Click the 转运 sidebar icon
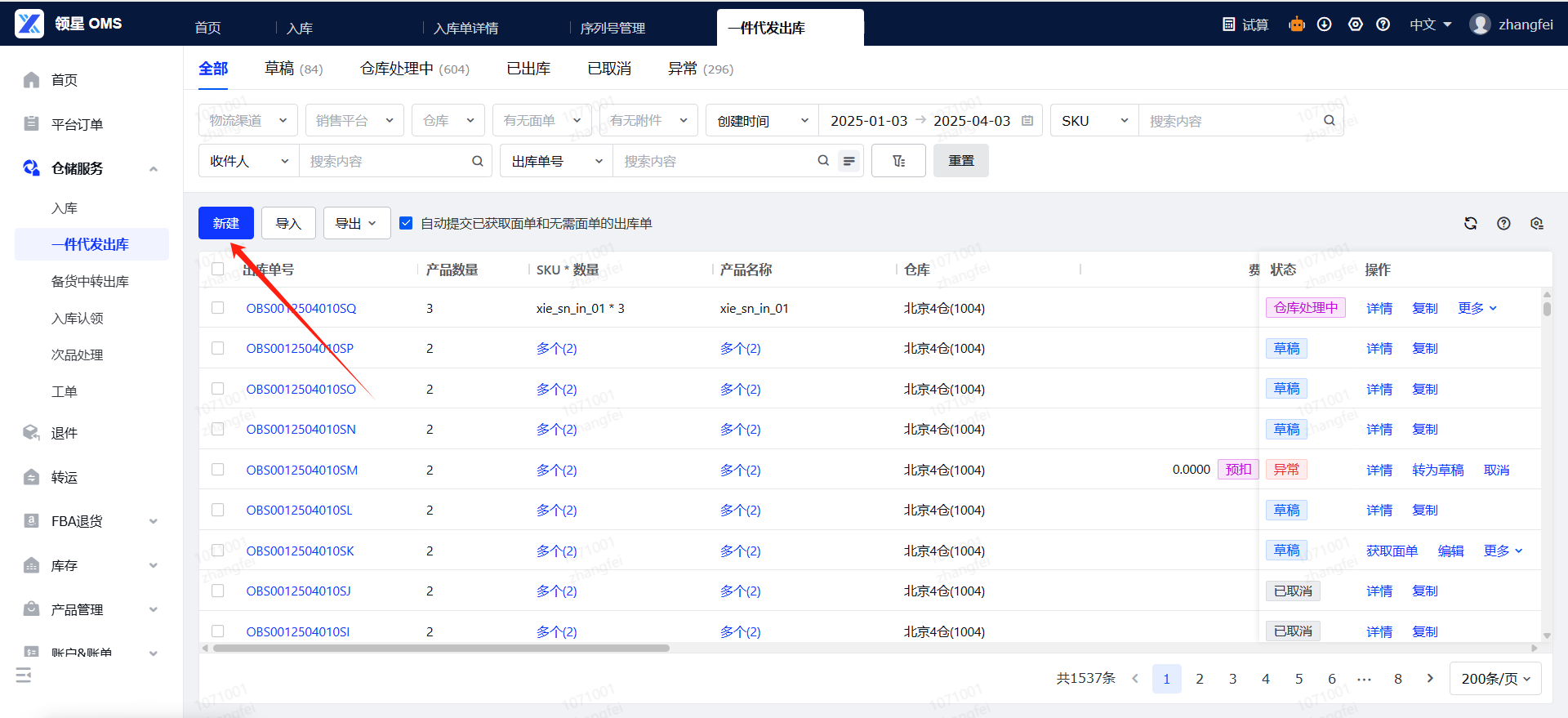 [32, 477]
